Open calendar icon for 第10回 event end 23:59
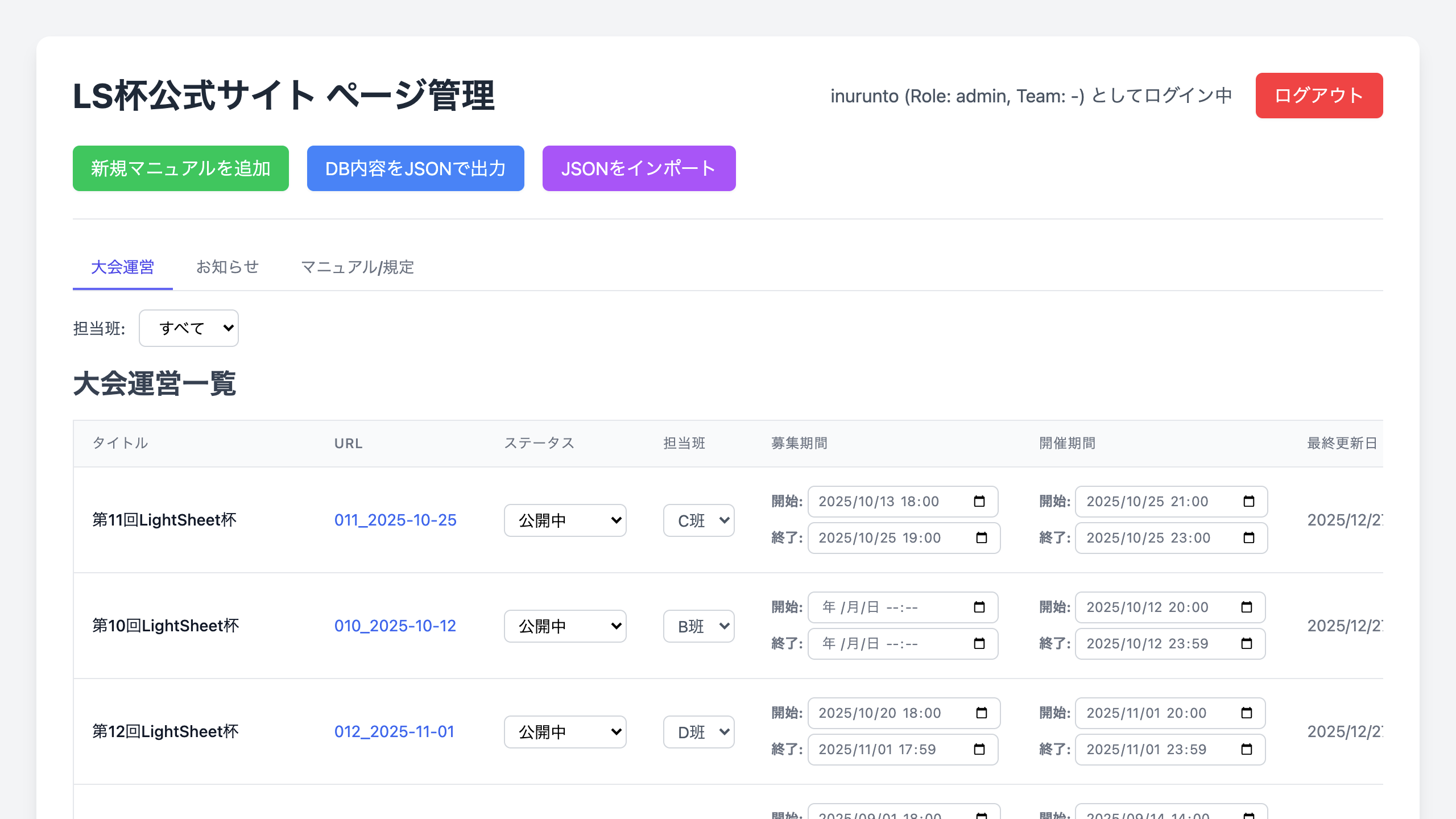1456x819 pixels. pos(1246,643)
